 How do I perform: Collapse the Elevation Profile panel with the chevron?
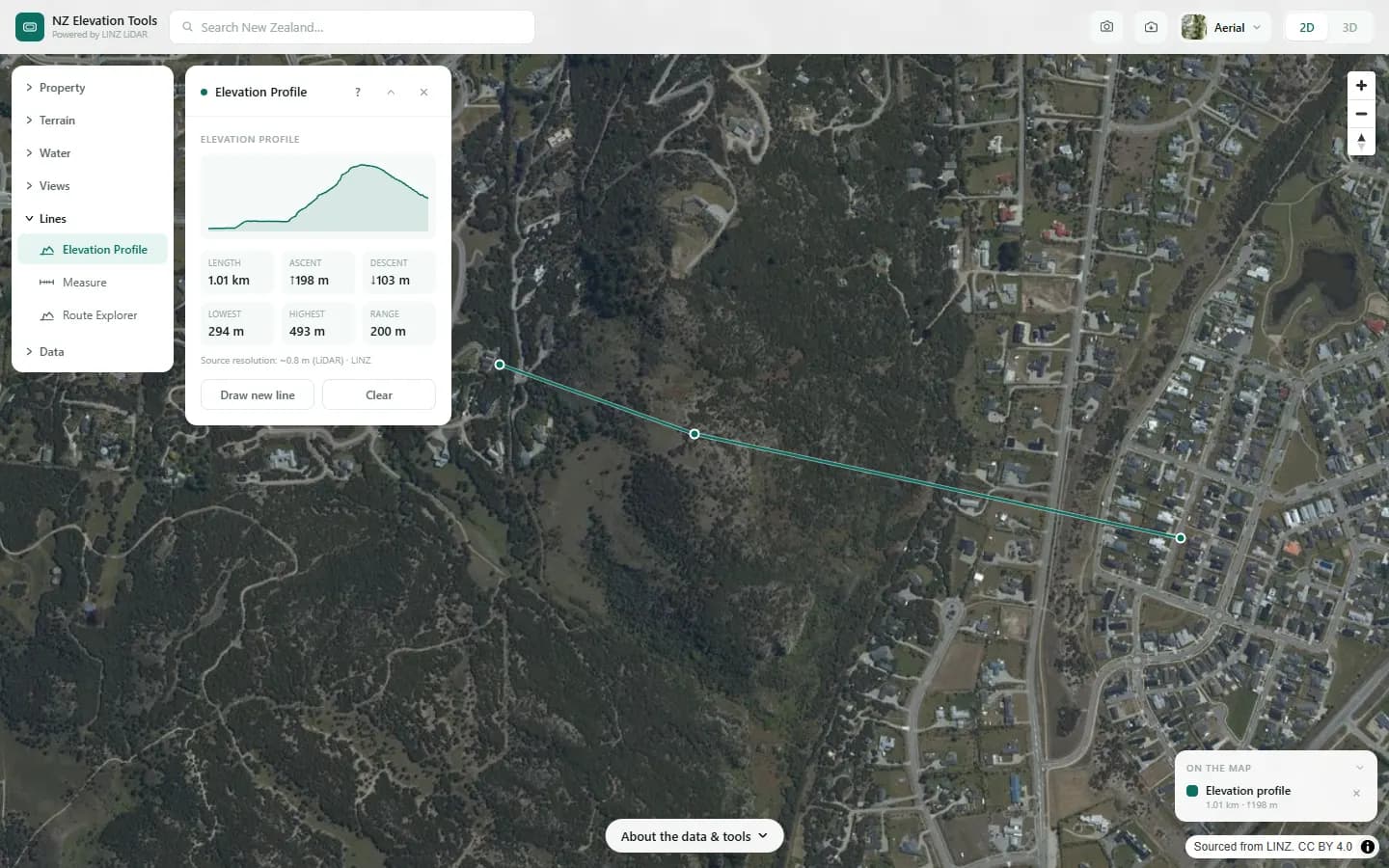tap(391, 93)
